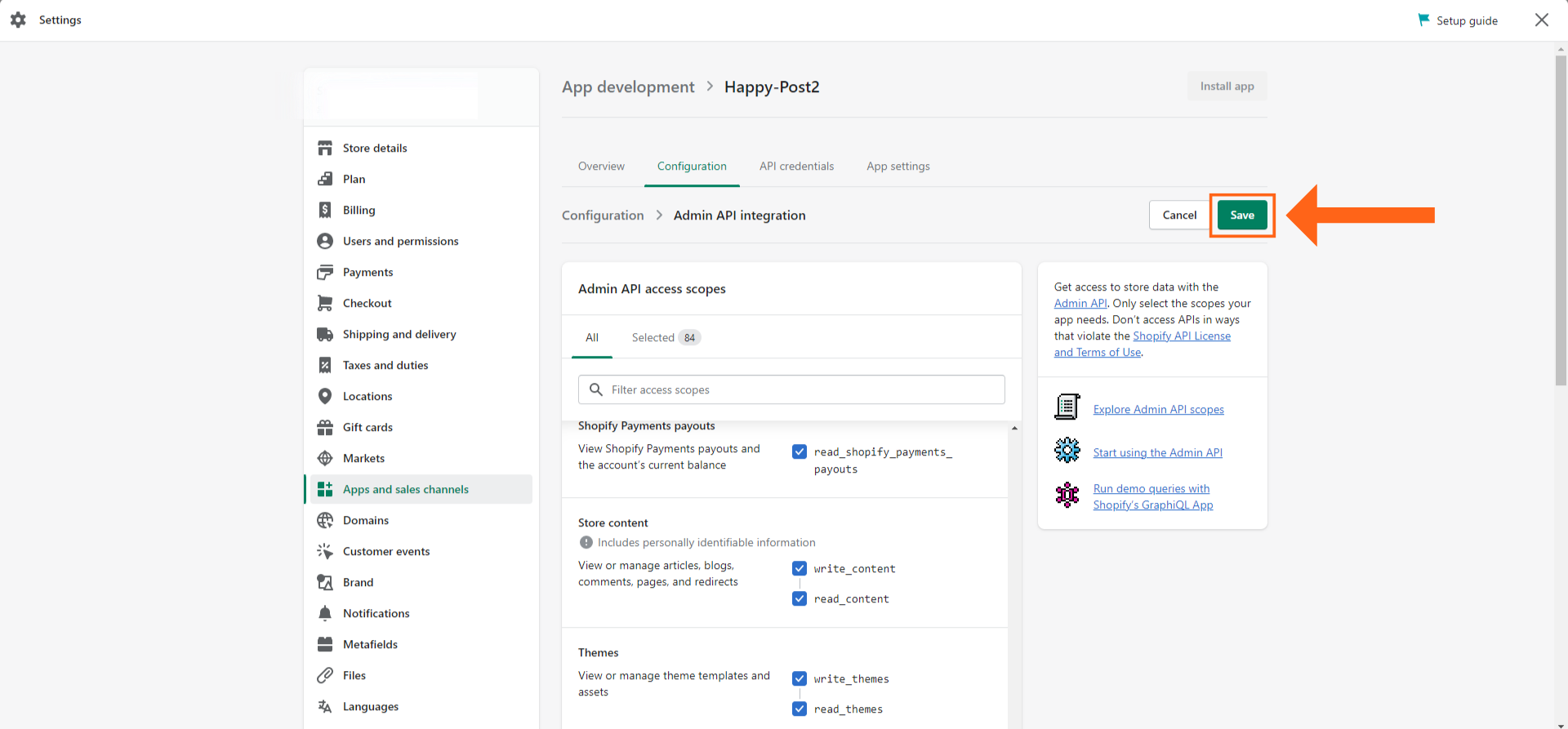
Task: Toggle the read_shopify_payments_payouts checkbox
Action: coord(800,451)
